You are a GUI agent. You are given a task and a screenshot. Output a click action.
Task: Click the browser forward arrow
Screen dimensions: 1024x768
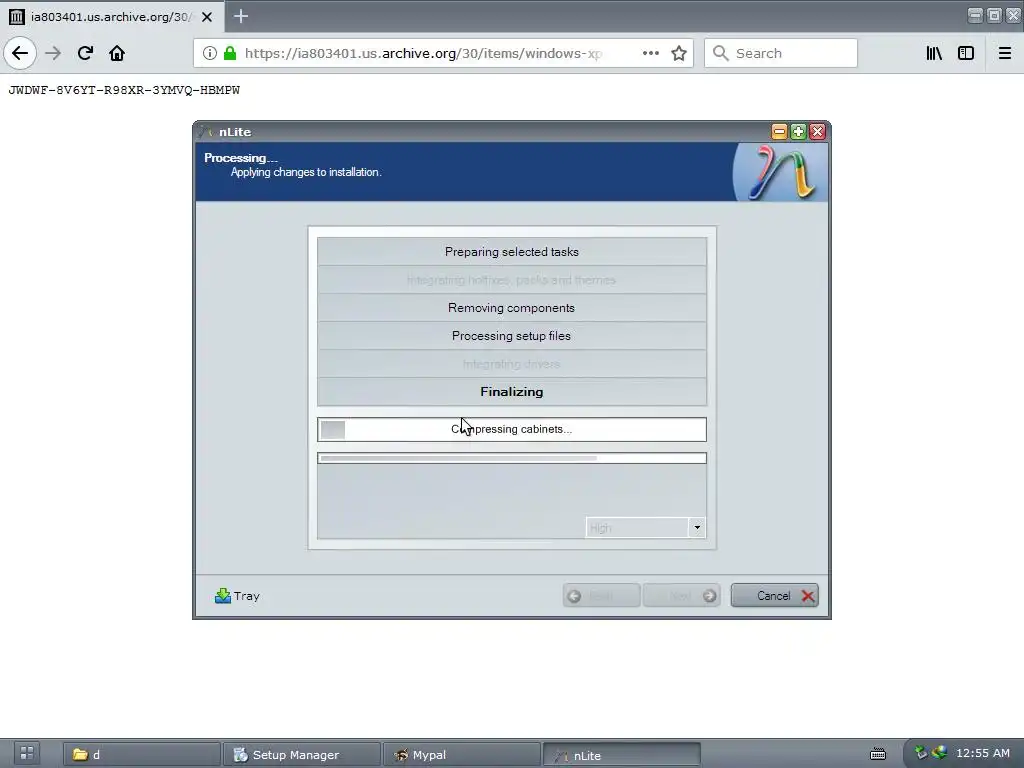coord(53,53)
